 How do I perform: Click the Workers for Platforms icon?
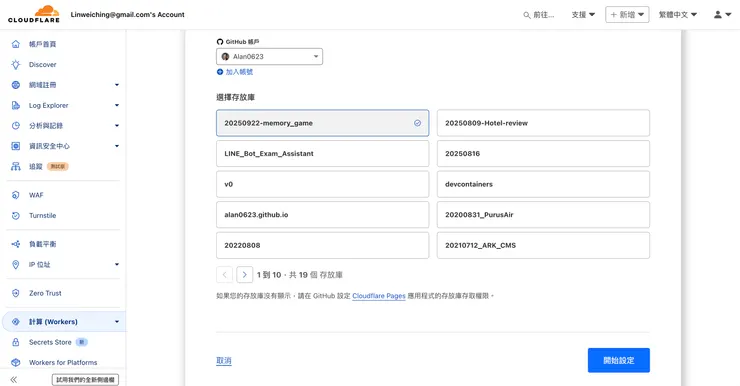tap(16, 362)
